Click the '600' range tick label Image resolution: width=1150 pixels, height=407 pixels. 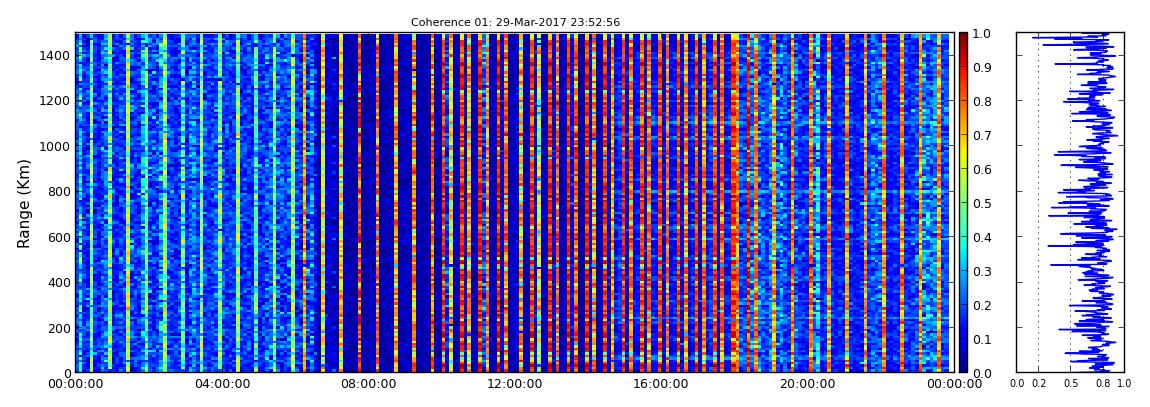pyautogui.click(x=59, y=237)
